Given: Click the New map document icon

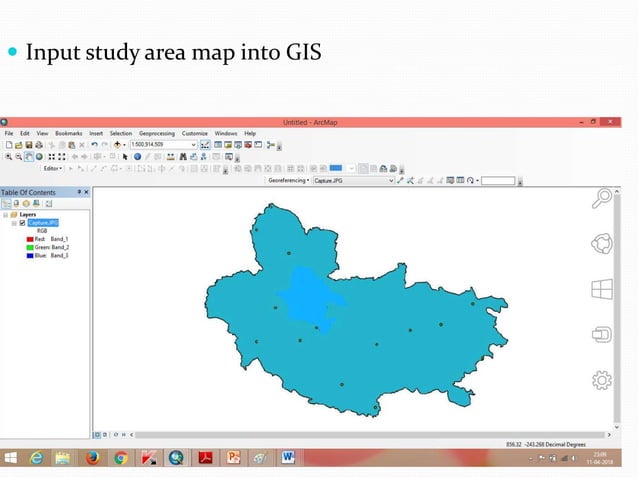Looking at the screenshot, I should (9, 145).
